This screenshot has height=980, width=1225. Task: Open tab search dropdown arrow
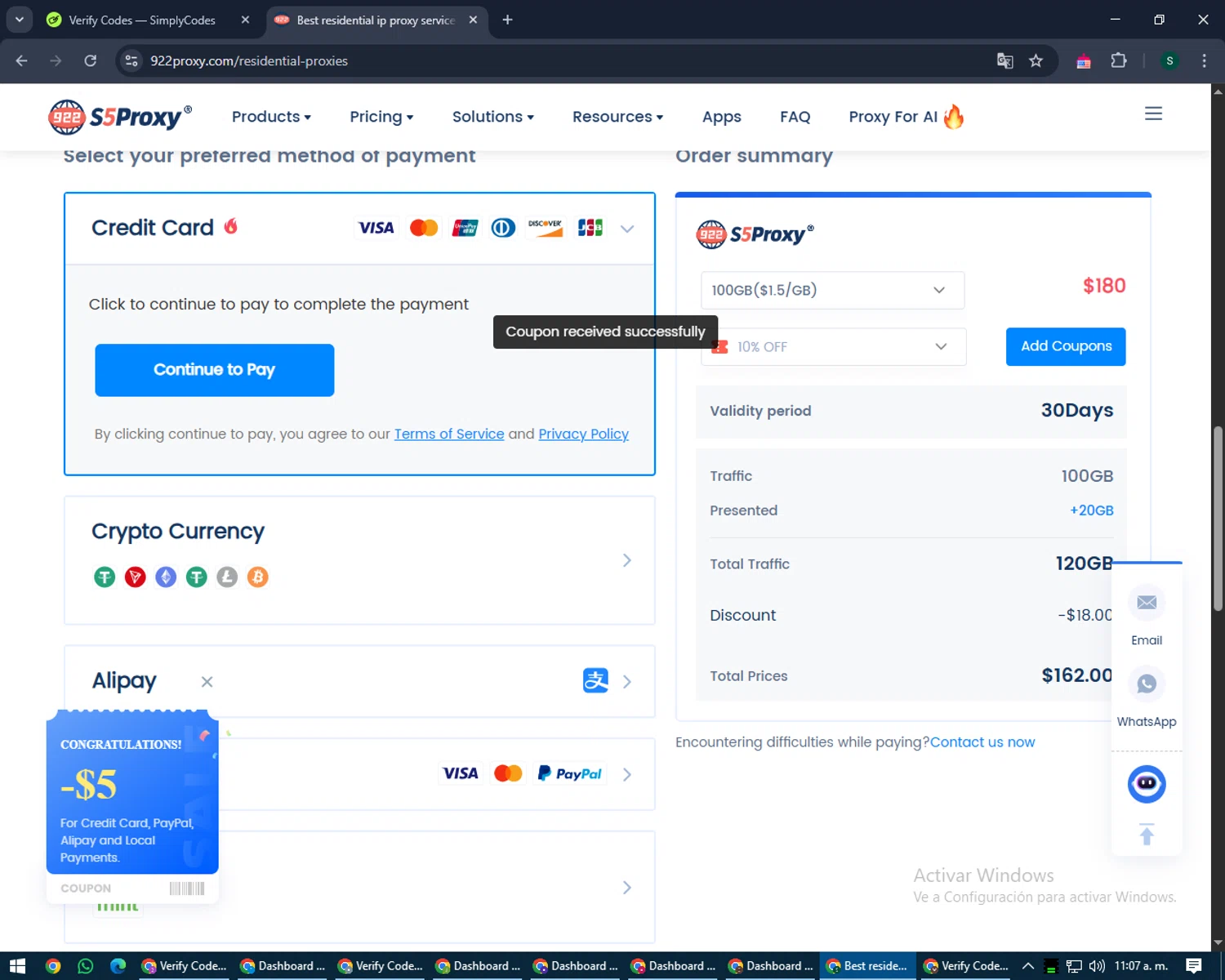[x=19, y=20]
